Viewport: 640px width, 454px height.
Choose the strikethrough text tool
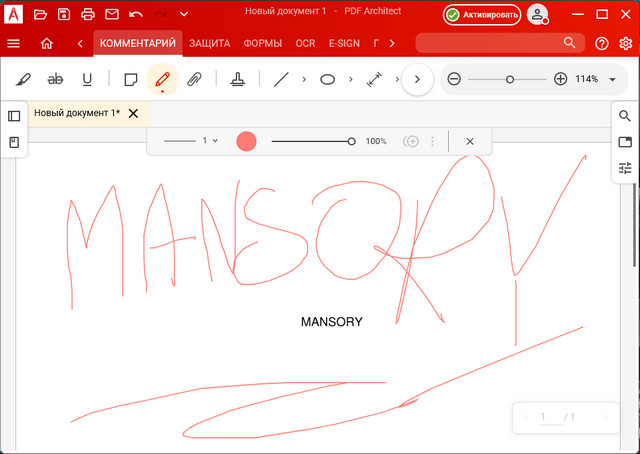pyautogui.click(x=56, y=79)
